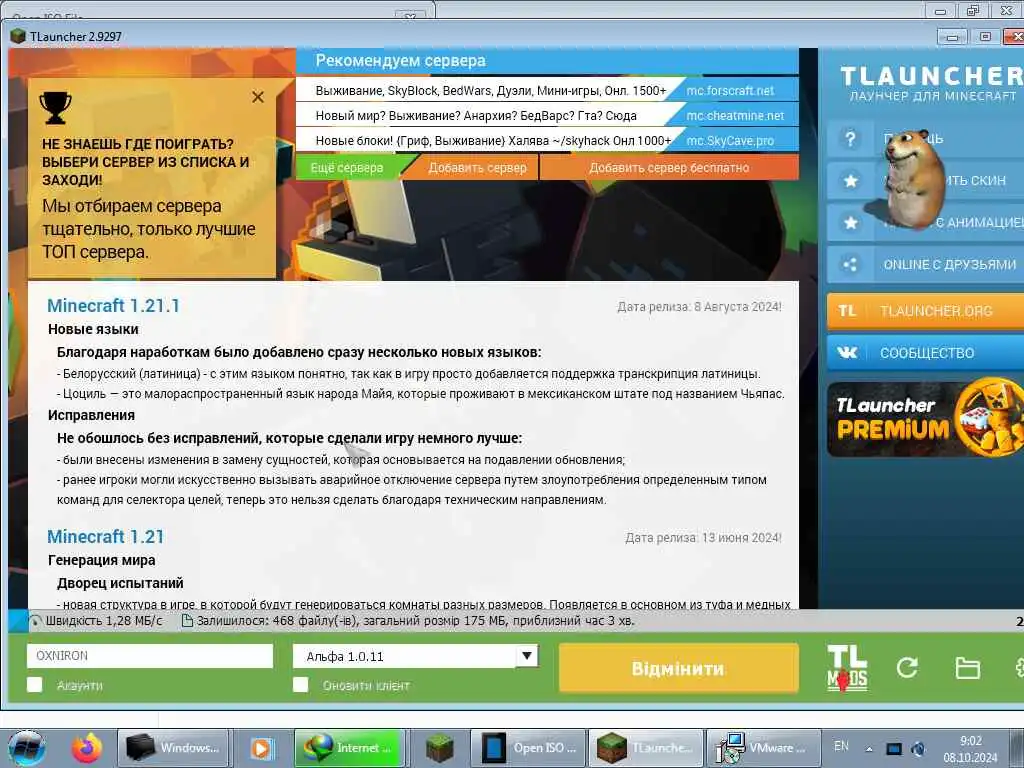
Task: Click EN language indicator in tray
Action: [x=841, y=746]
